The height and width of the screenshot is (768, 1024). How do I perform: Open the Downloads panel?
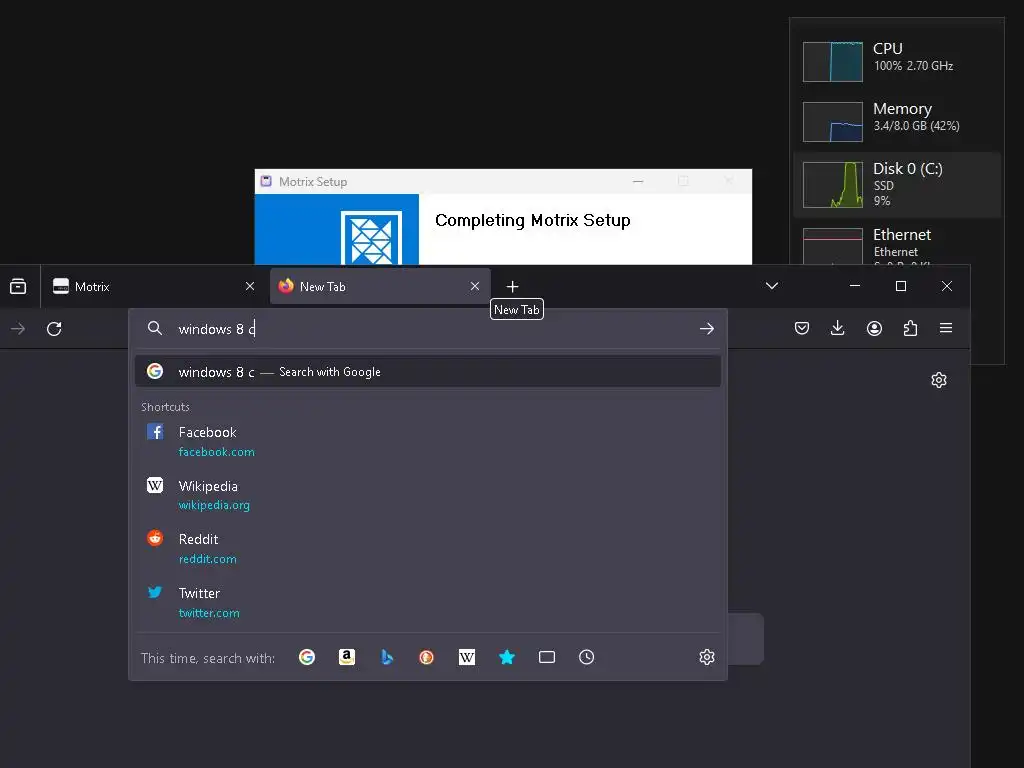click(837, 328)
